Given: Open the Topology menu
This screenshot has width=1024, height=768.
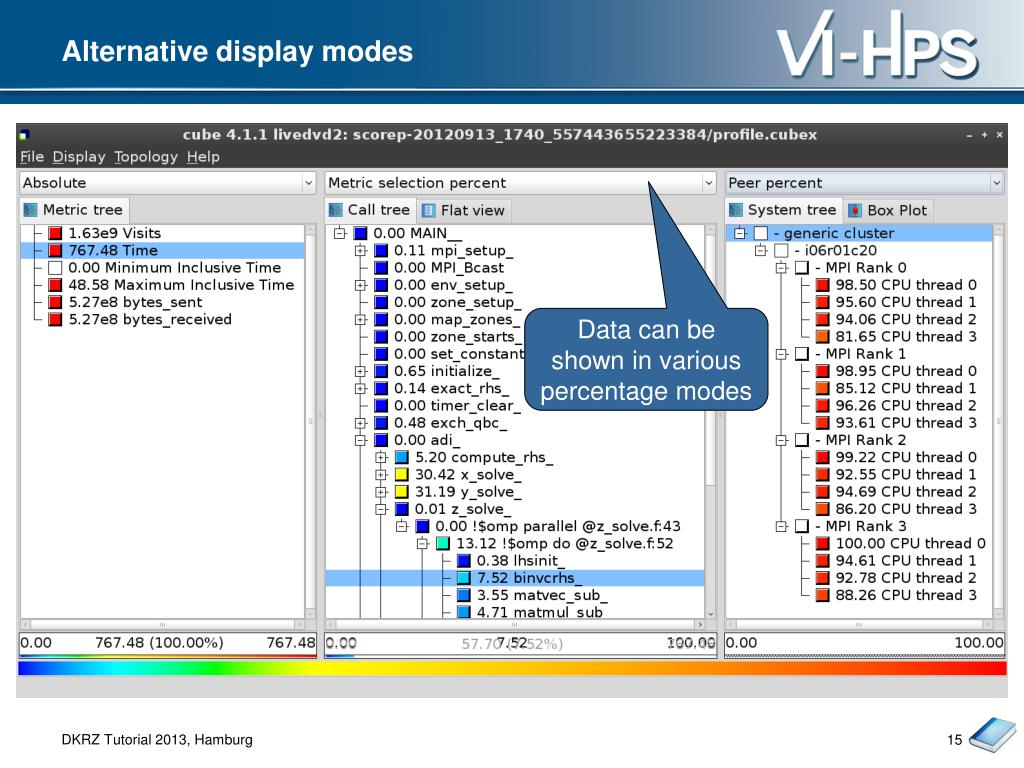Looking at the screenshot, I should tap(145, 157).
